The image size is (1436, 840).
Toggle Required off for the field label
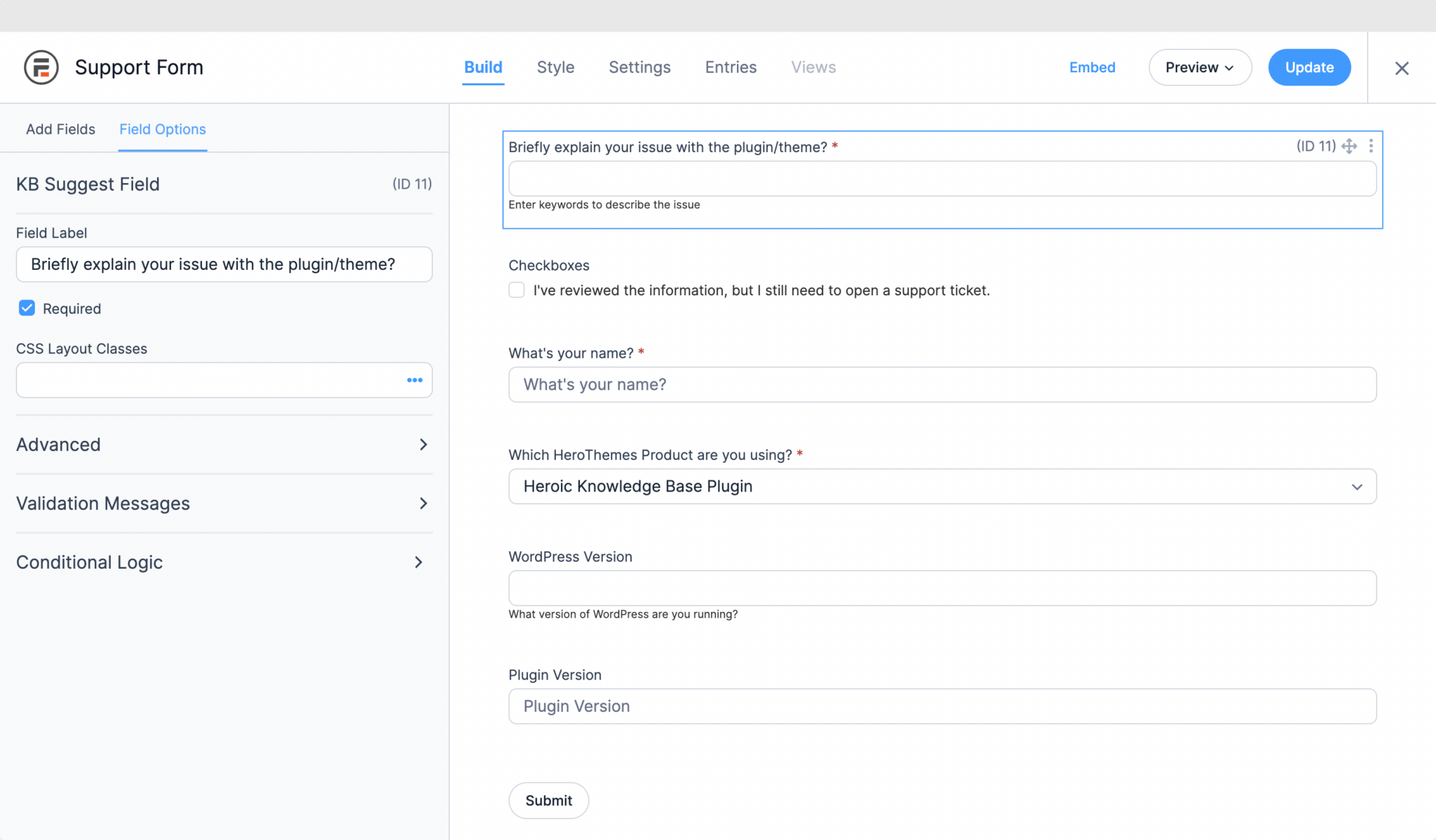pyautogui.click(x=26, y=308)
